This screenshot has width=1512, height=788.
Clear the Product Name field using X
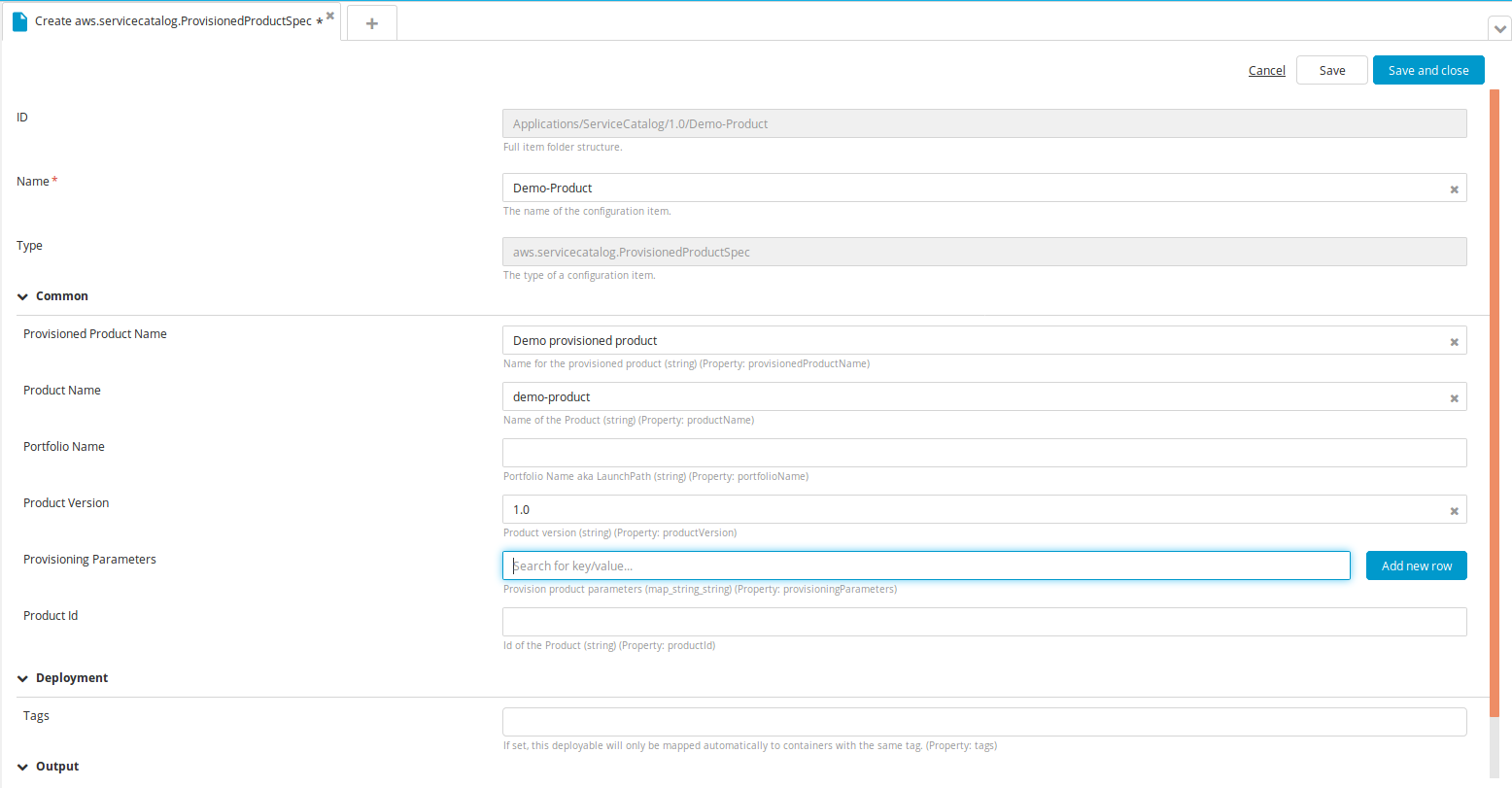pyautogui.click(x=1454, y=398)
